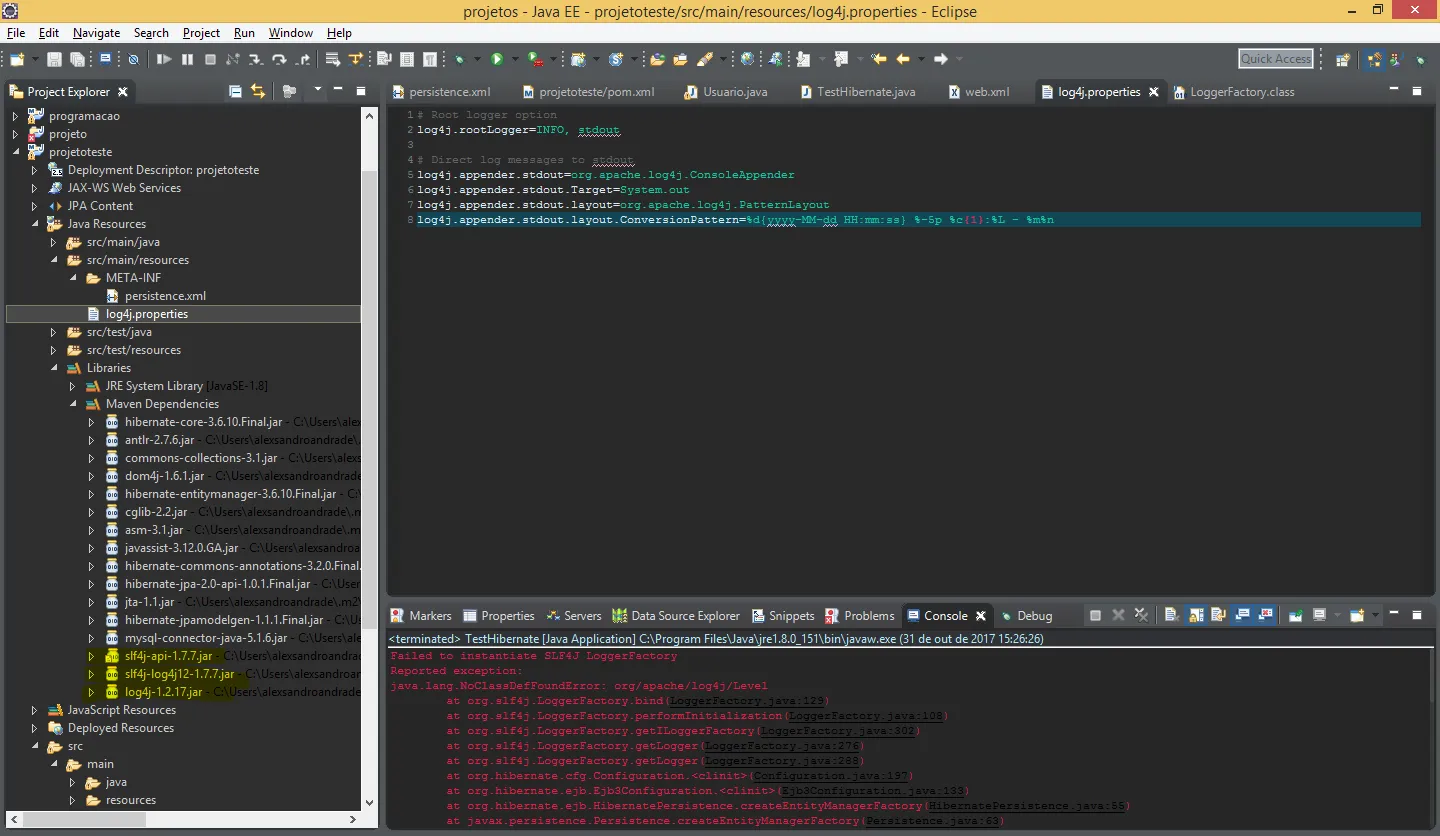Toggle Link with Editor in Project Explorer

pyautogui.click(x=258, y=92)
